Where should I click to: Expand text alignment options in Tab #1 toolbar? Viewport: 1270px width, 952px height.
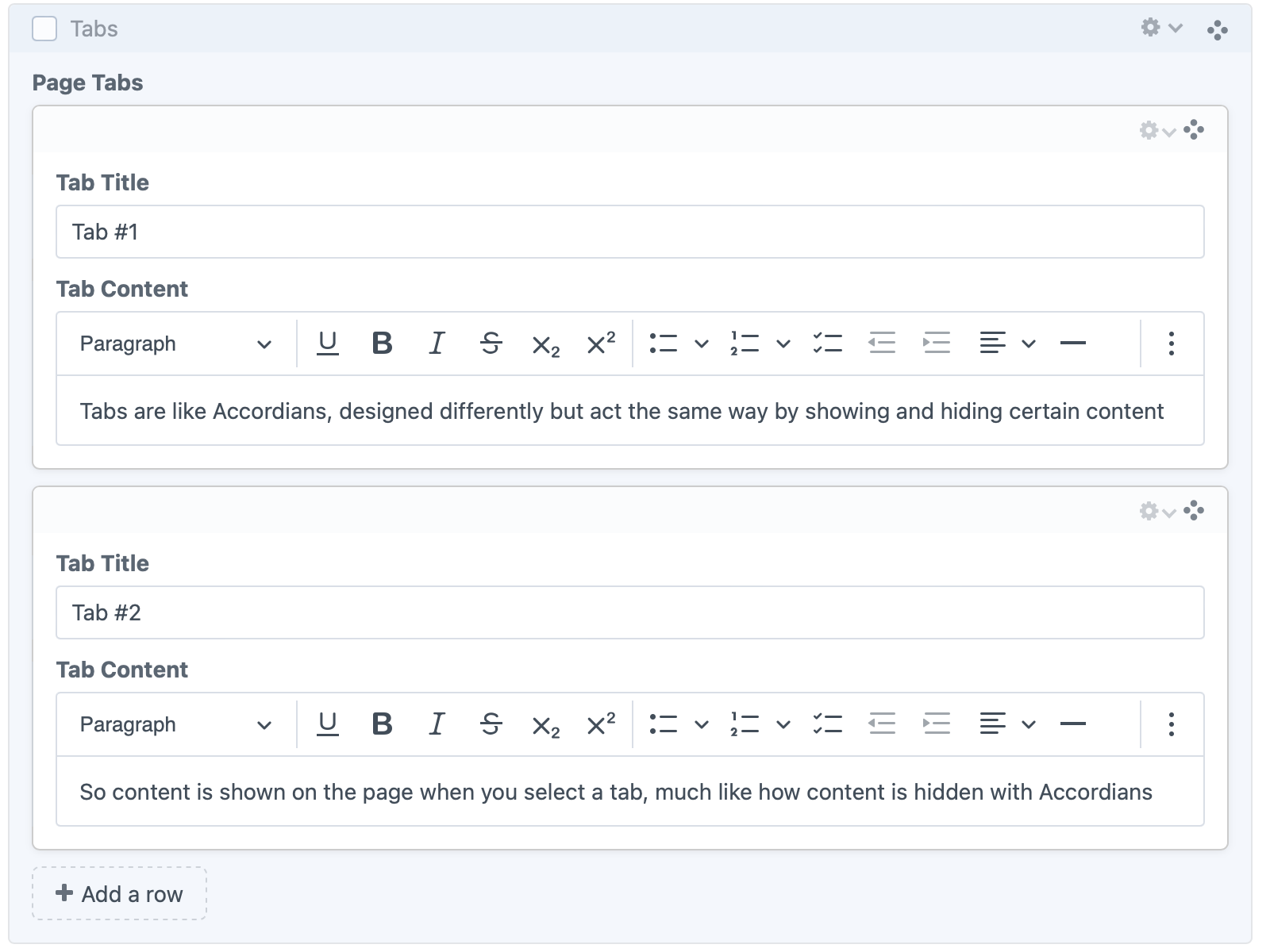(1028, 344)
